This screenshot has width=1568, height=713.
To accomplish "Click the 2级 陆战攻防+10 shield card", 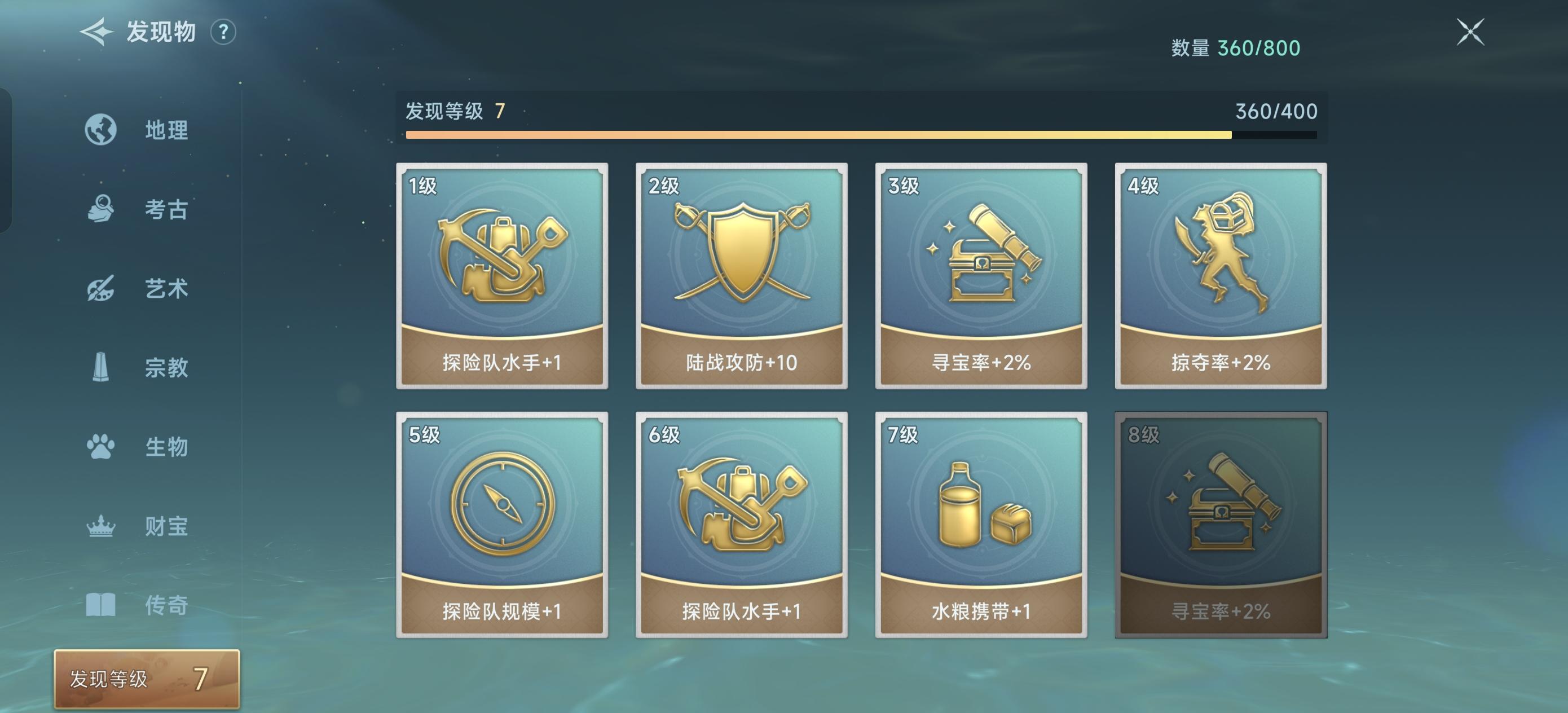I will click(741, 276).
